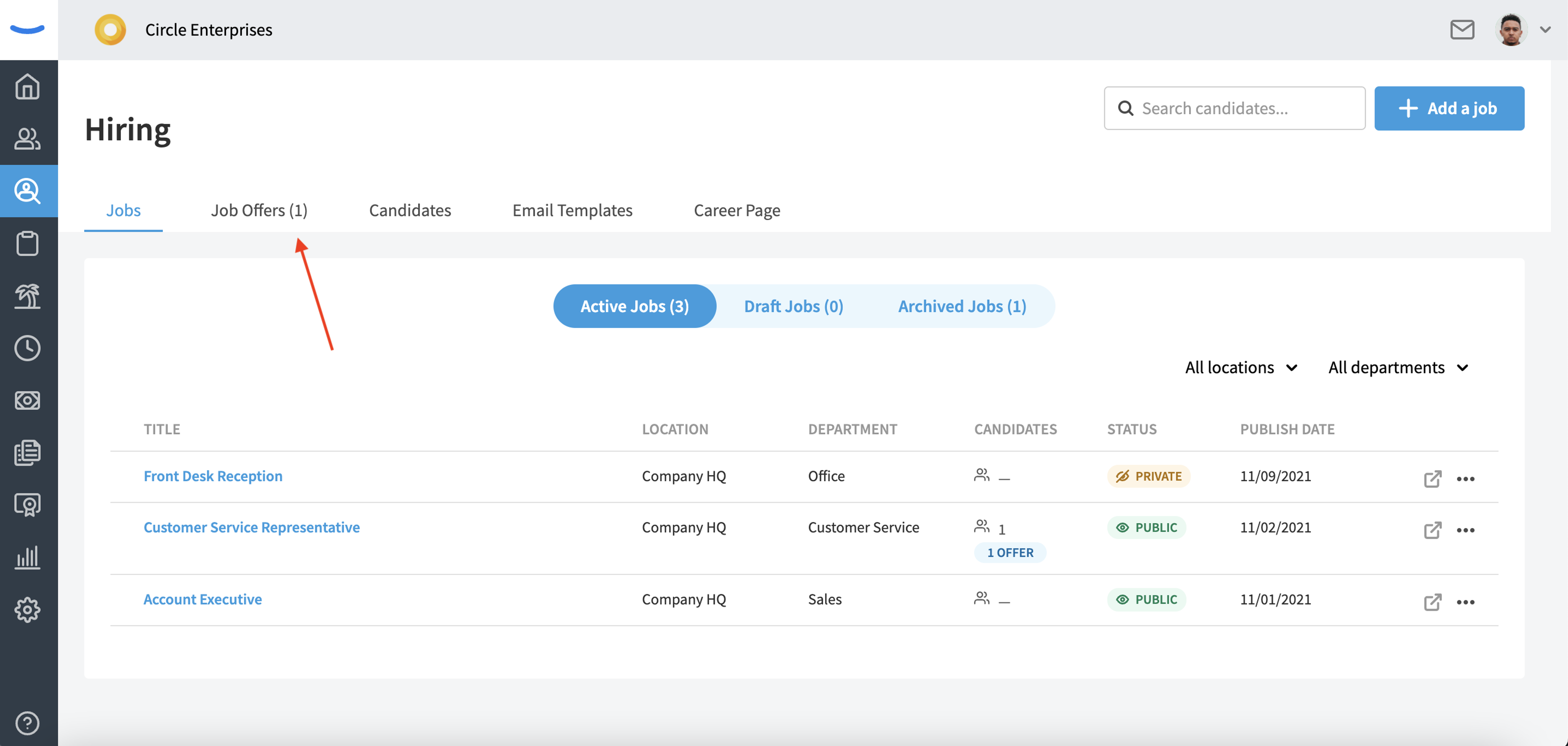Expand the All departments dropdown
The width and height of the screenshot is (1568, 746).
pyautogui.click(x=1398, y=368)
